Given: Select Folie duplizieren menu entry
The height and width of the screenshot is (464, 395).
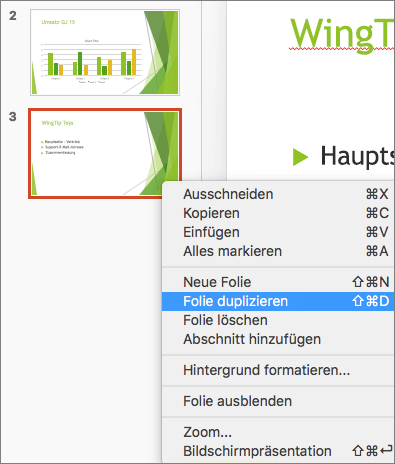Looking at the screenshot, I should click(278, 301).
